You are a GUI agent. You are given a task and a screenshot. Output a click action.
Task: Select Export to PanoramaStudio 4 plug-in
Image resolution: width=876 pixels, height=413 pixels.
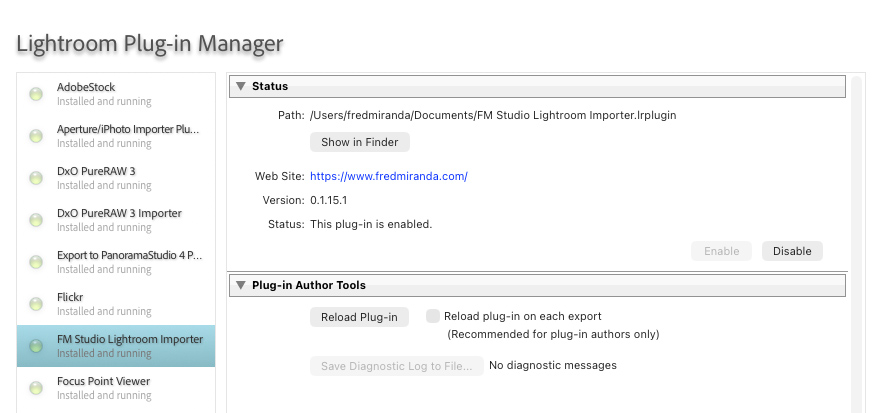[x=116, y=262]
